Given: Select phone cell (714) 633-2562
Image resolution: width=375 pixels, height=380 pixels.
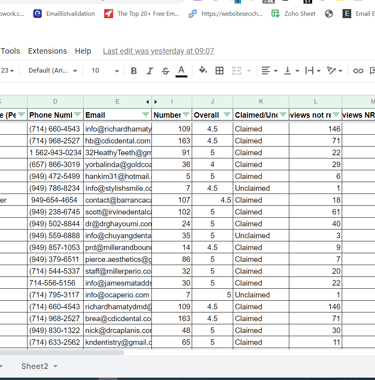Looking at the screenshot, I should point(55,342).
